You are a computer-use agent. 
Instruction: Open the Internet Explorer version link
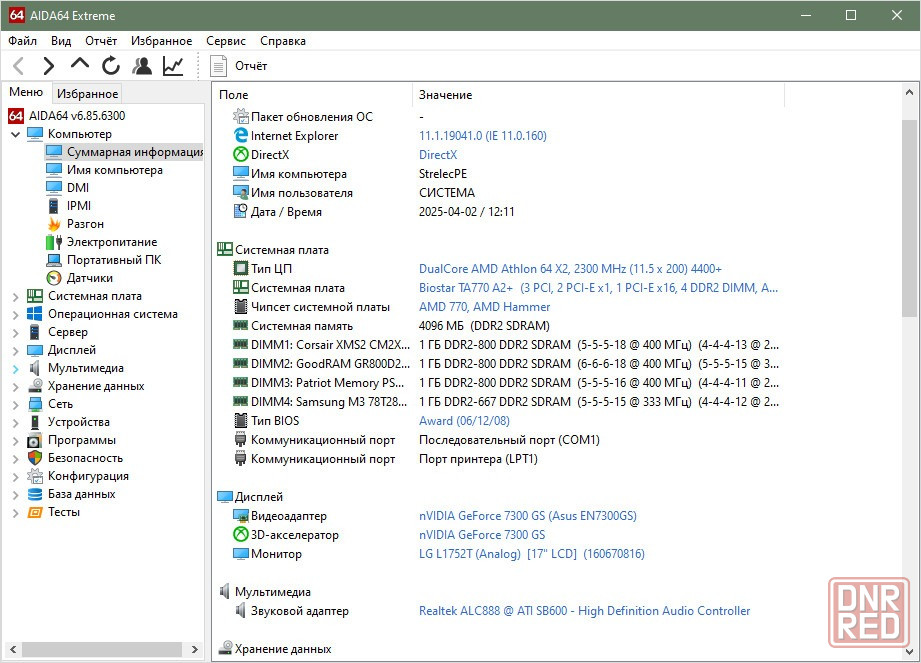[483, 136]
